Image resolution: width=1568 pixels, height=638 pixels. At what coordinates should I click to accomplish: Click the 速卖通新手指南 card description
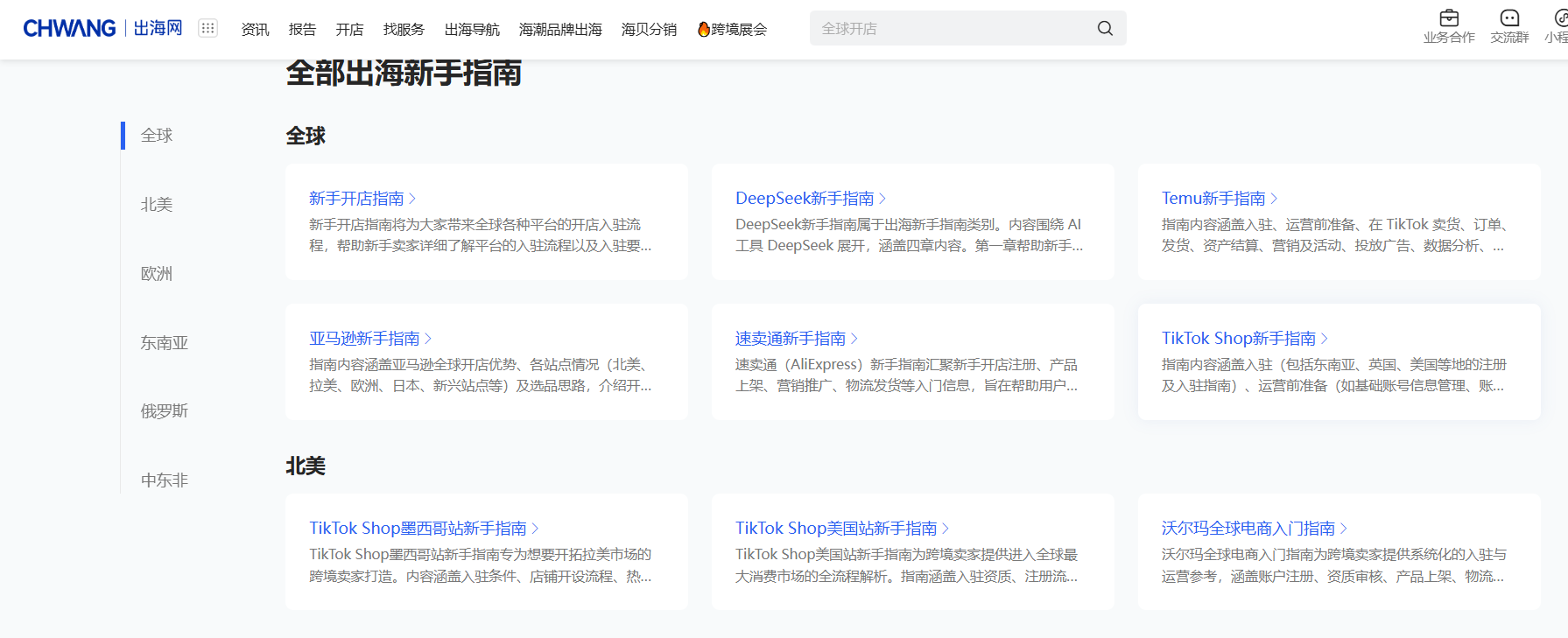[906, 375]
